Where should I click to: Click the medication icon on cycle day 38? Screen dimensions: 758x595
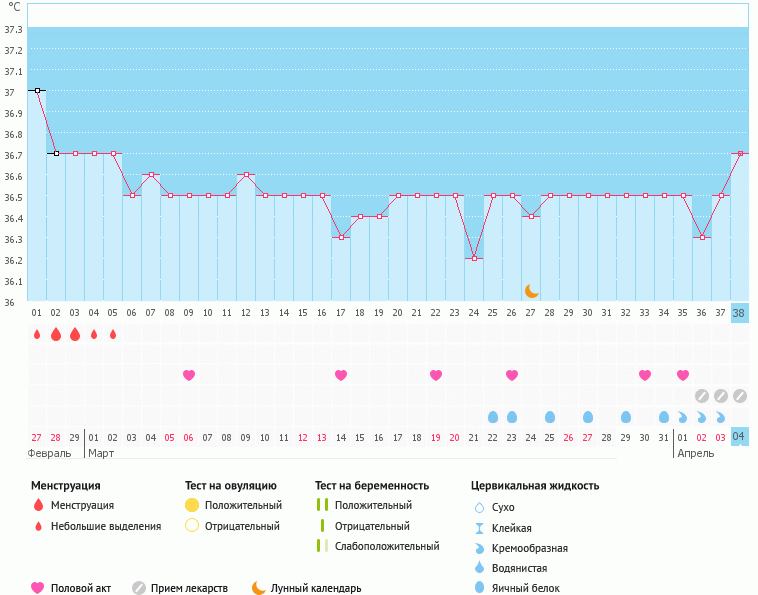pos(739,396)
